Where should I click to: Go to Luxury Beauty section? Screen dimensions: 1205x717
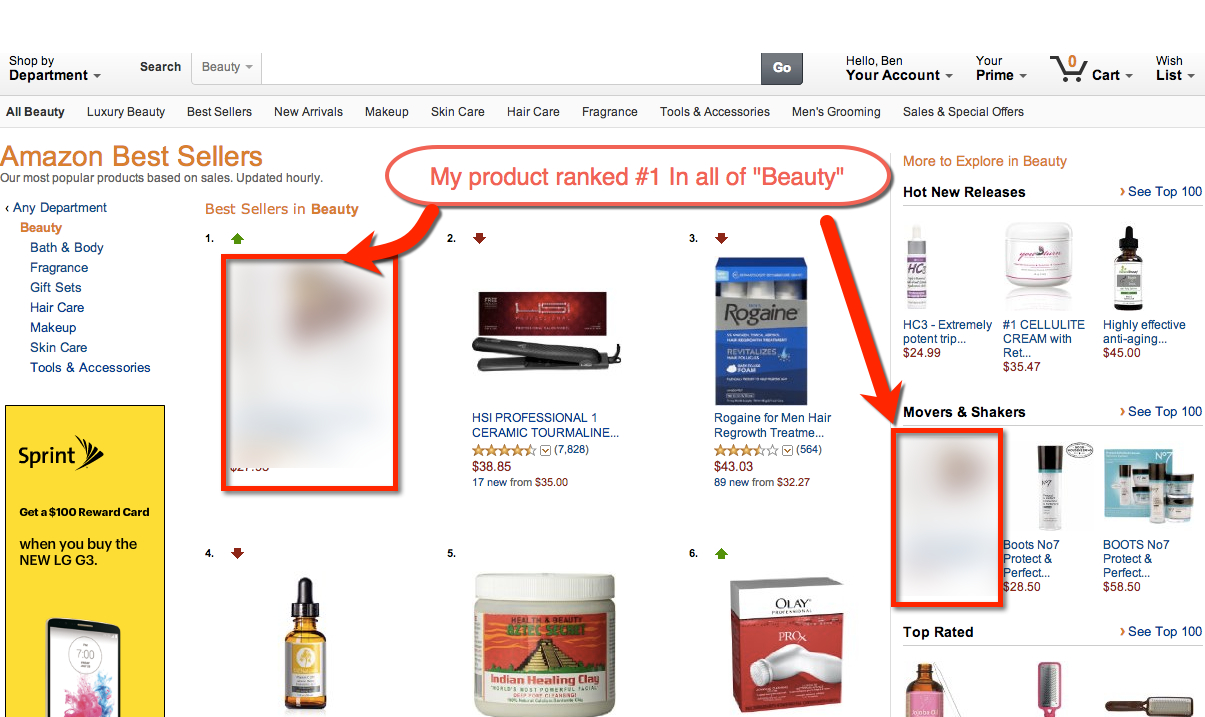click(126, 112)
